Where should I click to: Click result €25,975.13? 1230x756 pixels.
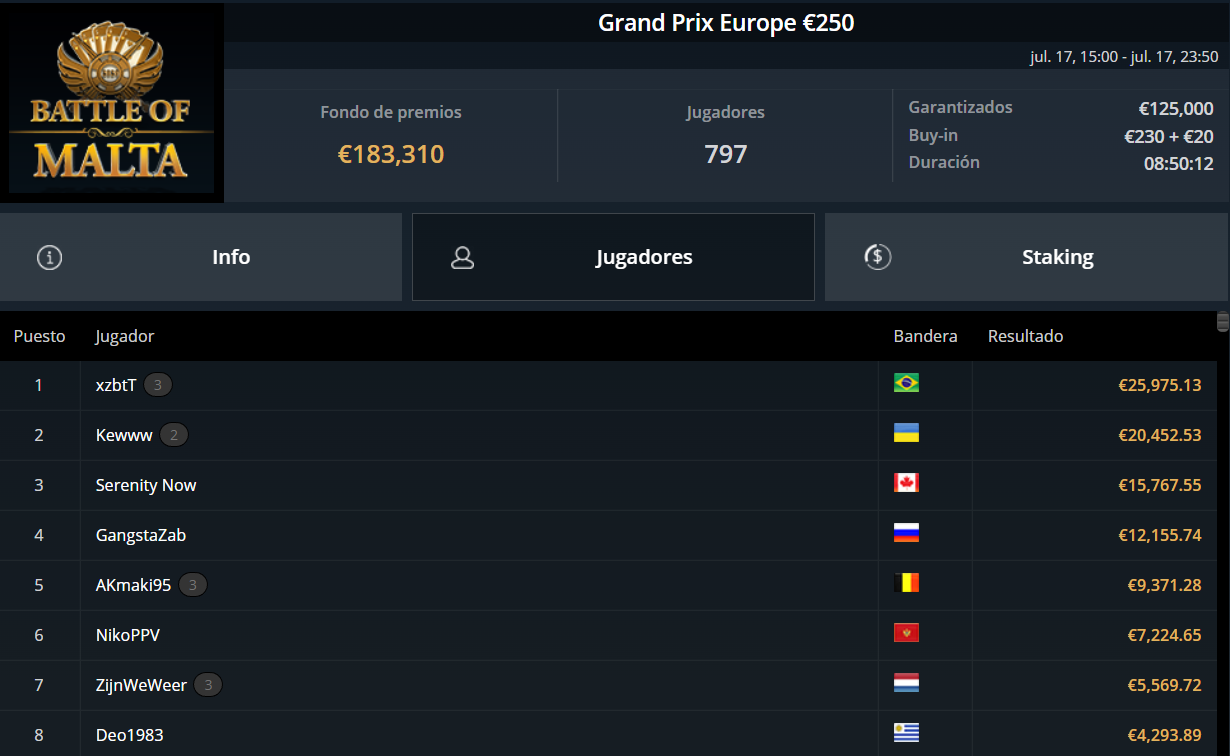[x=1160, y=385]
